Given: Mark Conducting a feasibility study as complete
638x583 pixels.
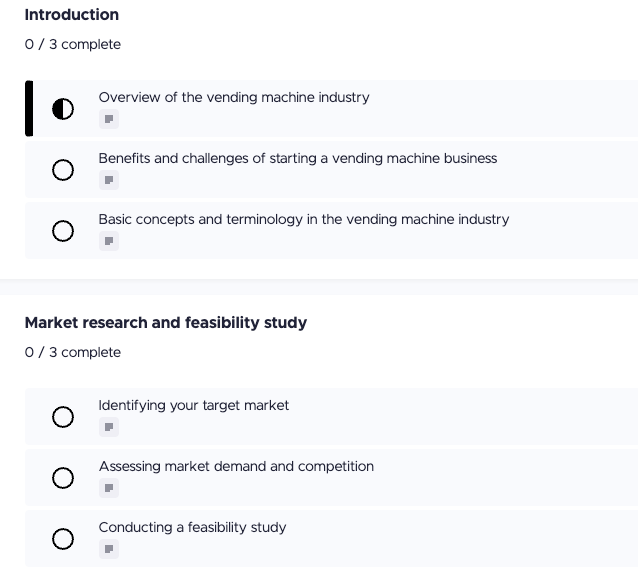Looking at the screenshot, I should click(63, 539).
